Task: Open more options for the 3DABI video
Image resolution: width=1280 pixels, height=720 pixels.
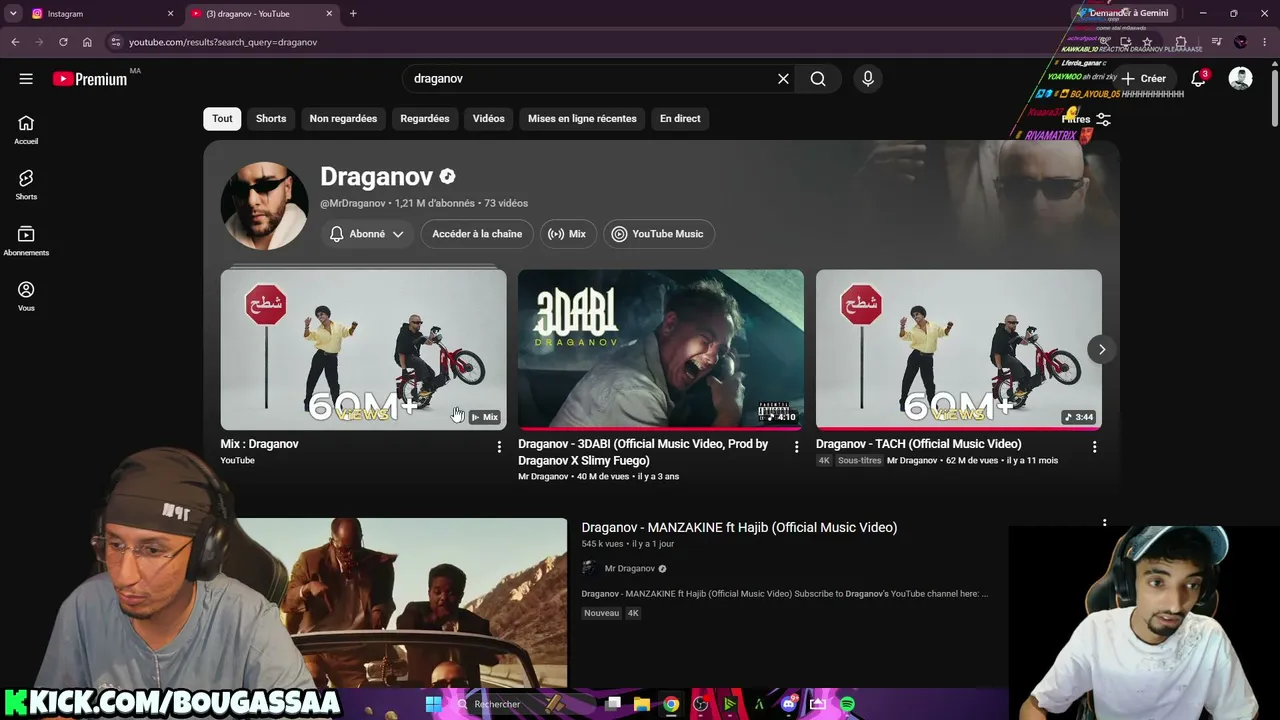Action: (x=796, y=447)
